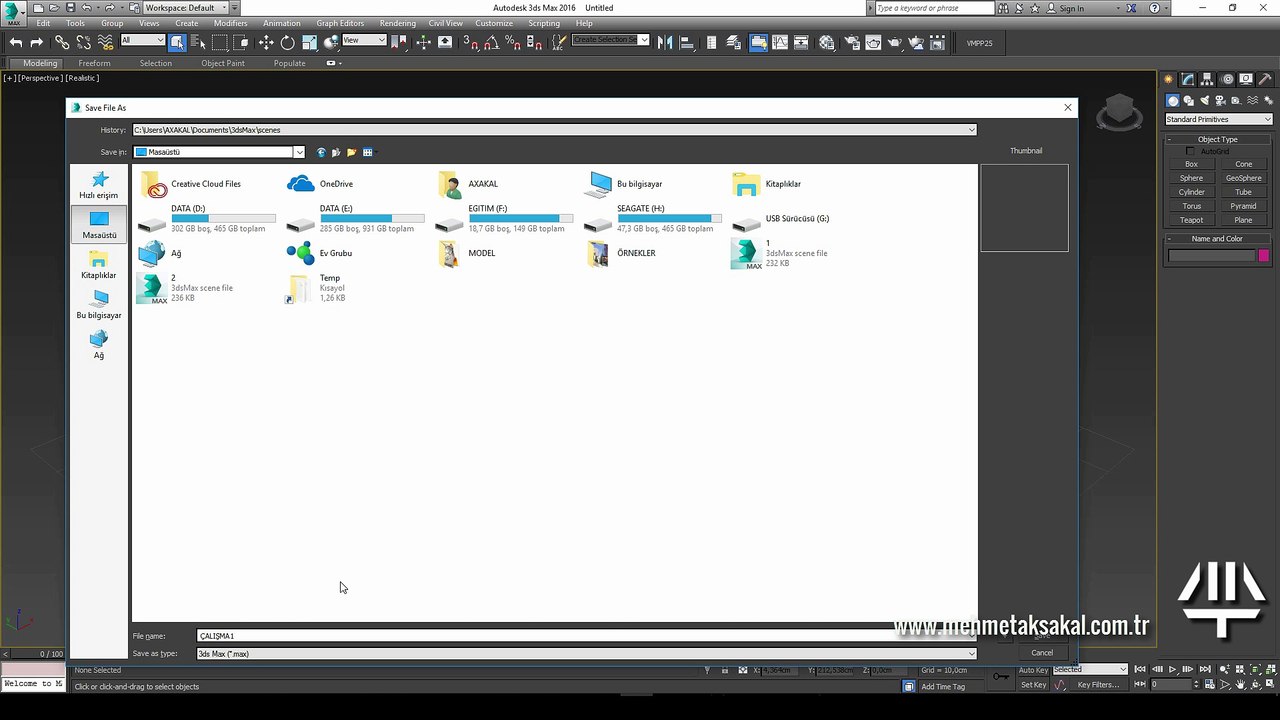Image resolution: width=1280 pixels, height=720 pixels.
Task: Open the Graph Editors menu
Action: coord(340,23)
